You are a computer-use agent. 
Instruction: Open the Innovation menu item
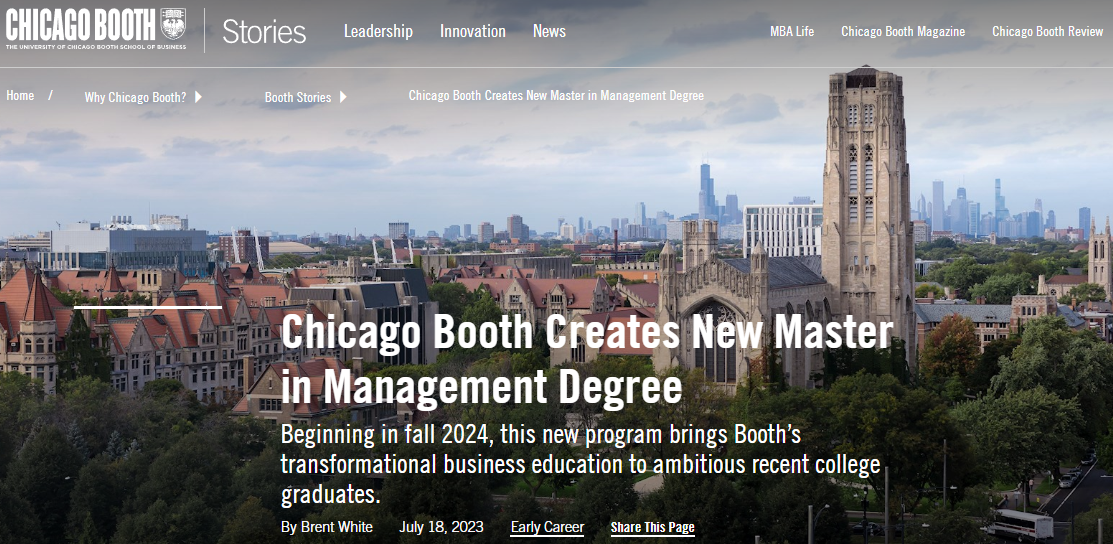473,31
